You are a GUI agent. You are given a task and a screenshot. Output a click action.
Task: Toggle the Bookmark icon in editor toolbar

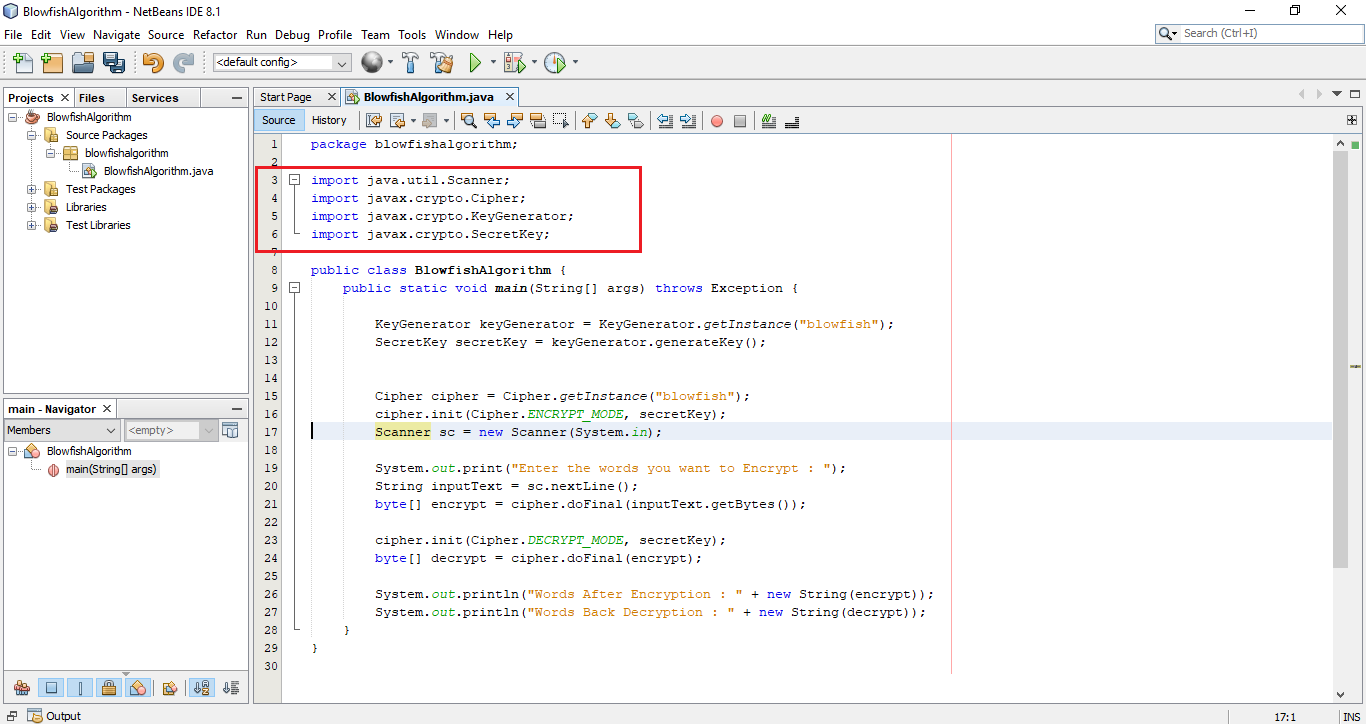[637, 120]
